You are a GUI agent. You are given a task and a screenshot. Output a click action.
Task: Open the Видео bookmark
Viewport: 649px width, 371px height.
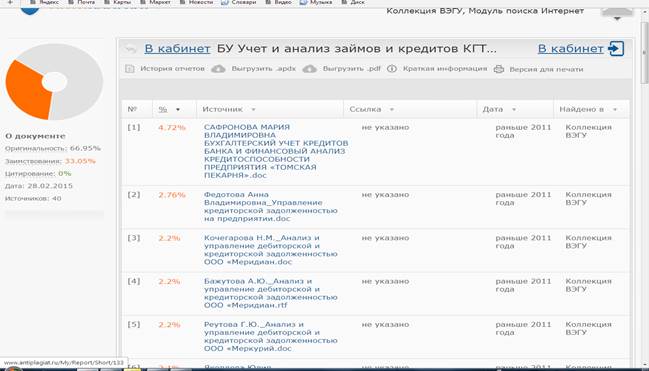pyautogui.click(x=279, y=2)
